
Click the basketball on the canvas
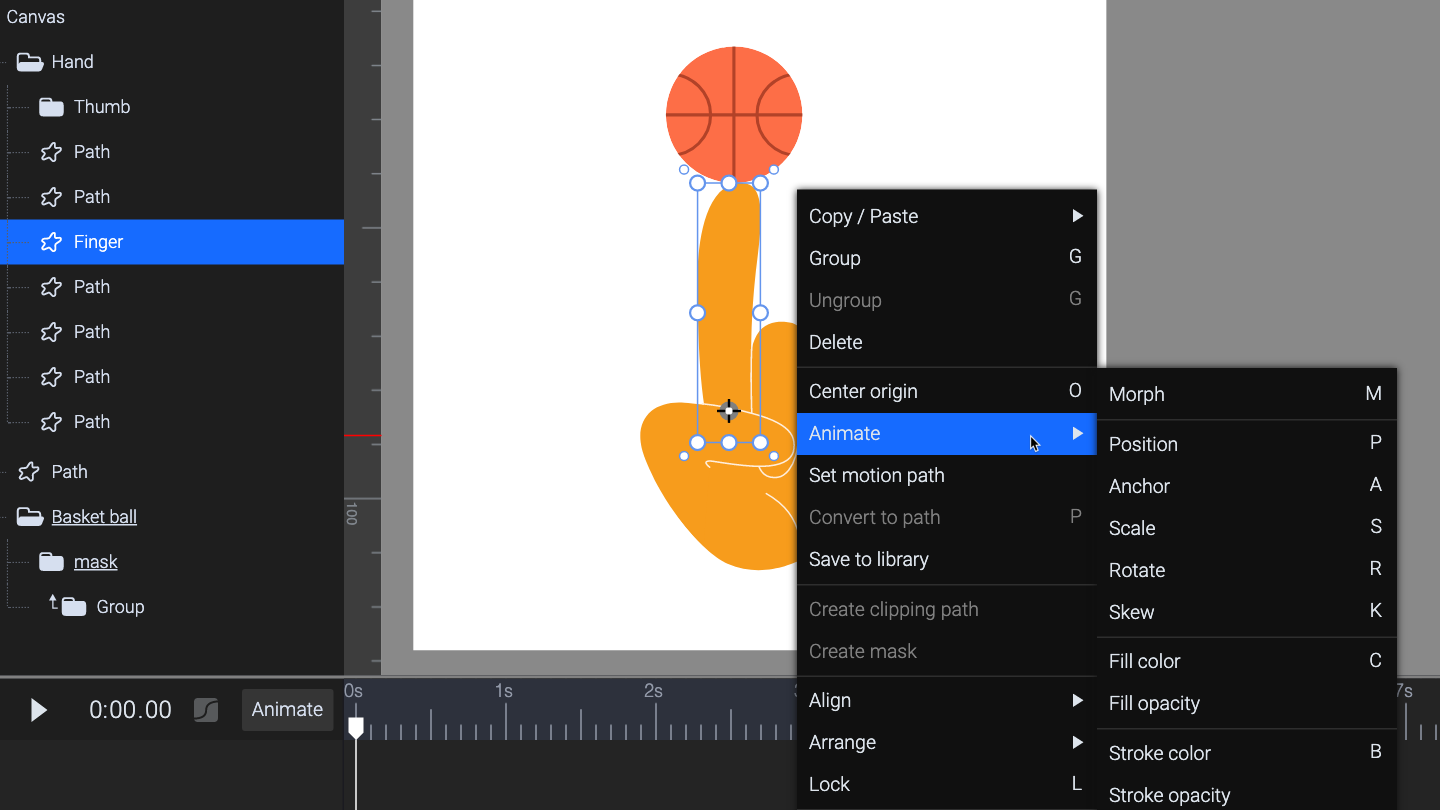click(734, 114)
